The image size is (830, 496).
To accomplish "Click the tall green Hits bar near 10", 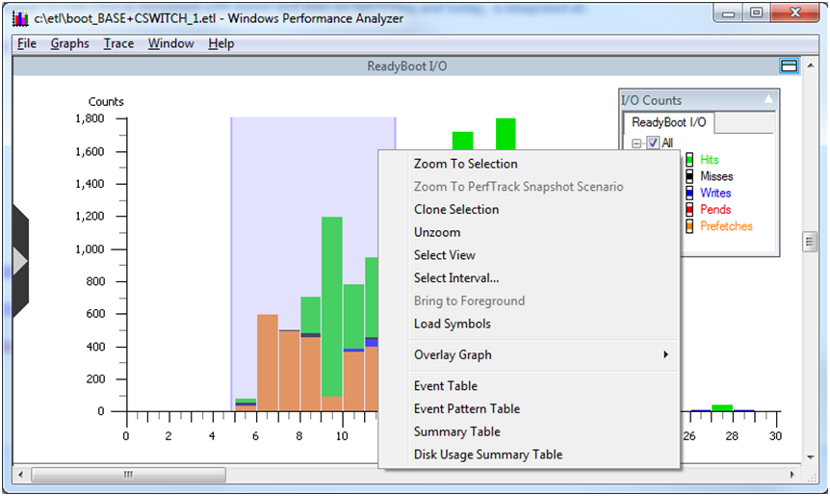I will point(332,306).
